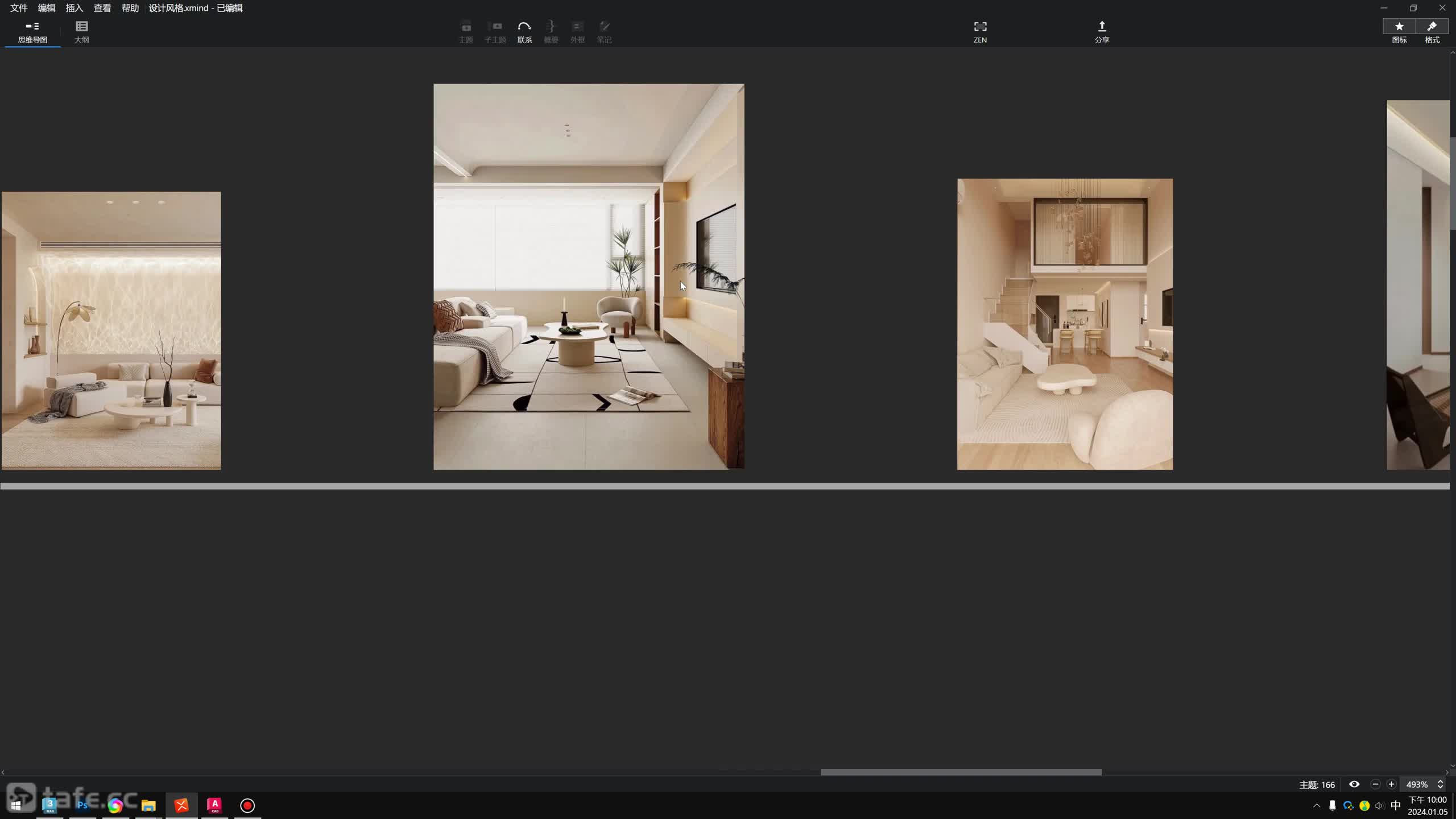Open the 分享 share options
This screenshot has width=1456, height=819.
click(1102, 32)
